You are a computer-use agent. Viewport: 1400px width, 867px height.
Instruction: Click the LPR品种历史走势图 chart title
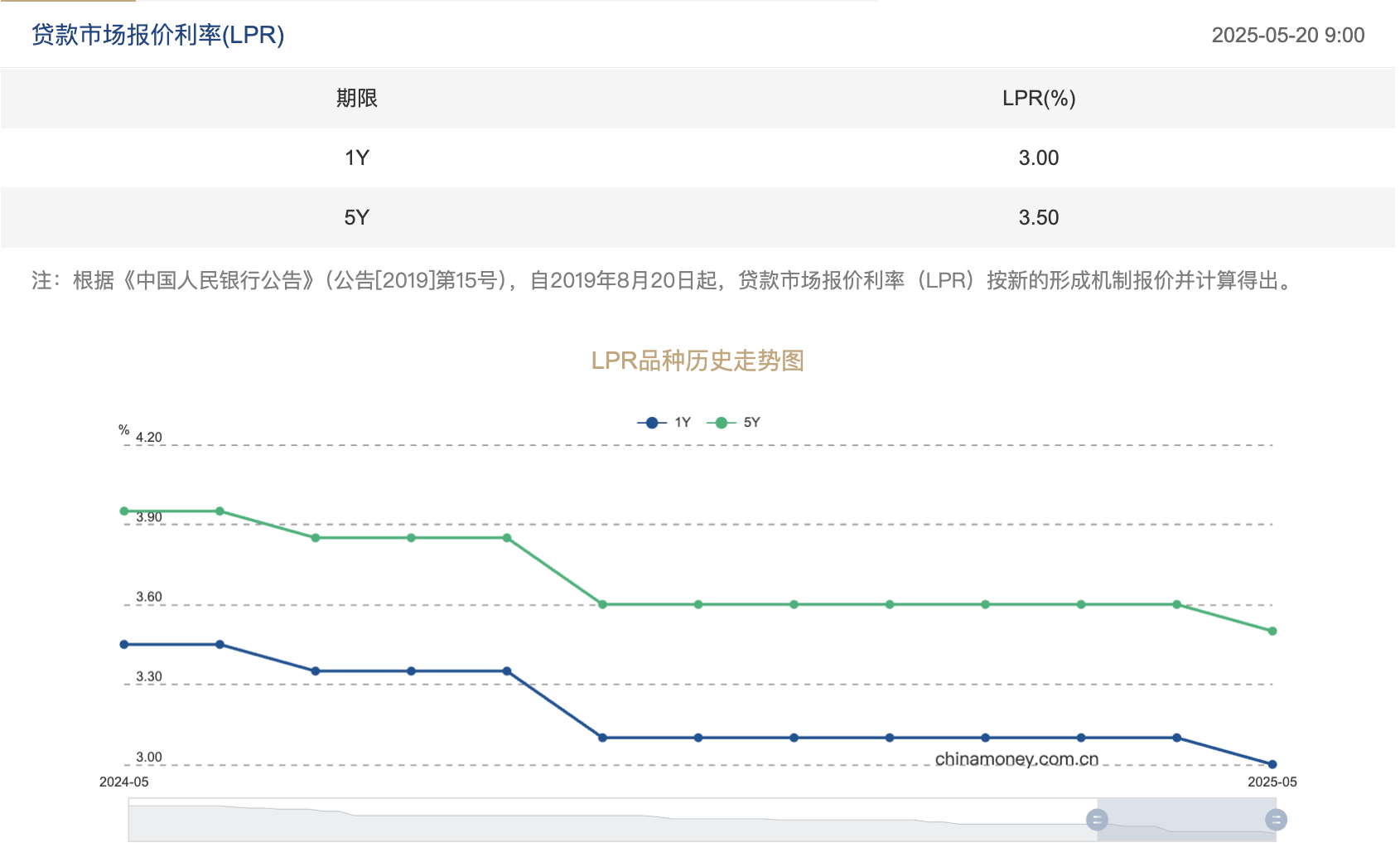pyautogui.click(x=698, y=361)
